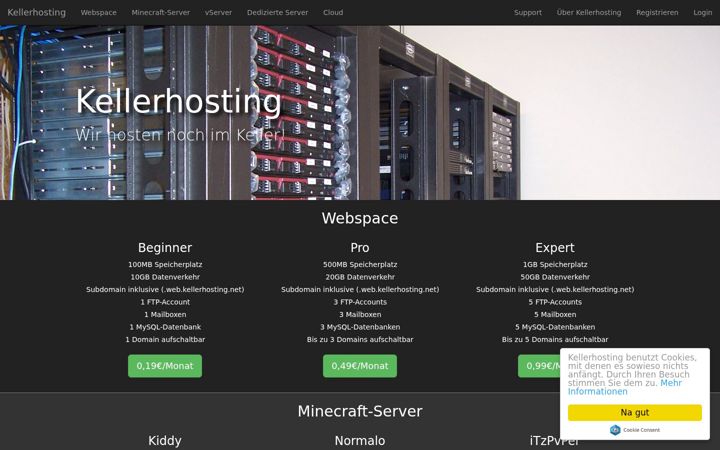Order Beginner plan for 0,19€/Monat
720x450 pixels.
tap(165, 366)
